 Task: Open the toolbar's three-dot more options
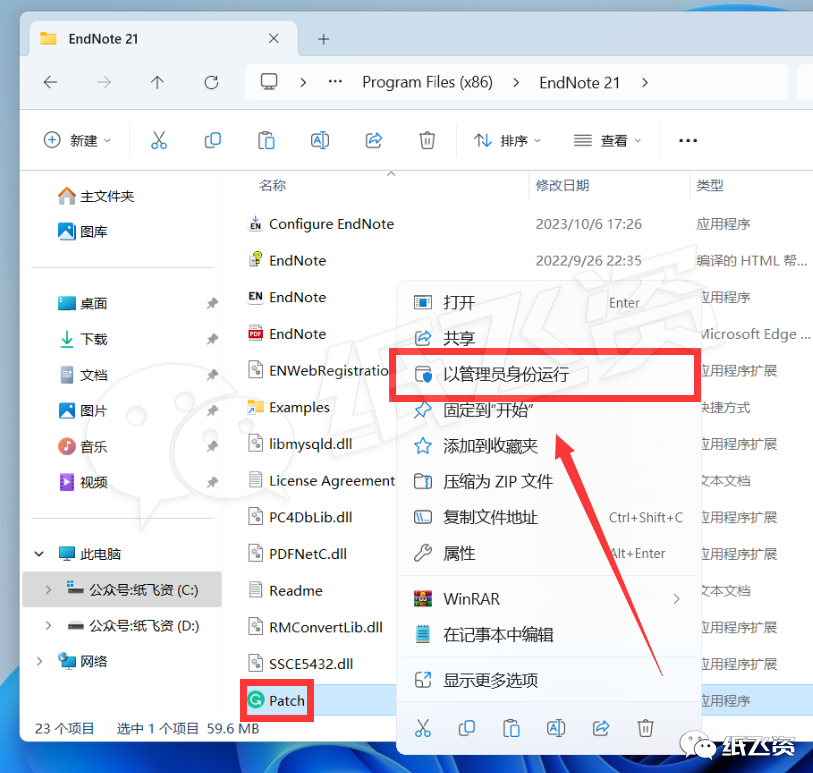688,140
